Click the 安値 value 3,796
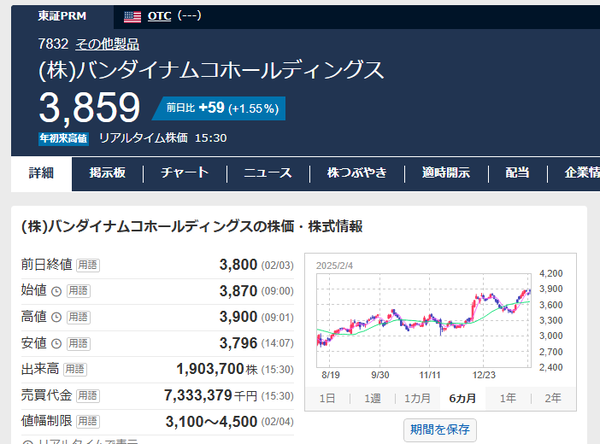The width and height of the screenshot is (600, 444). click(x=238, y=343)
